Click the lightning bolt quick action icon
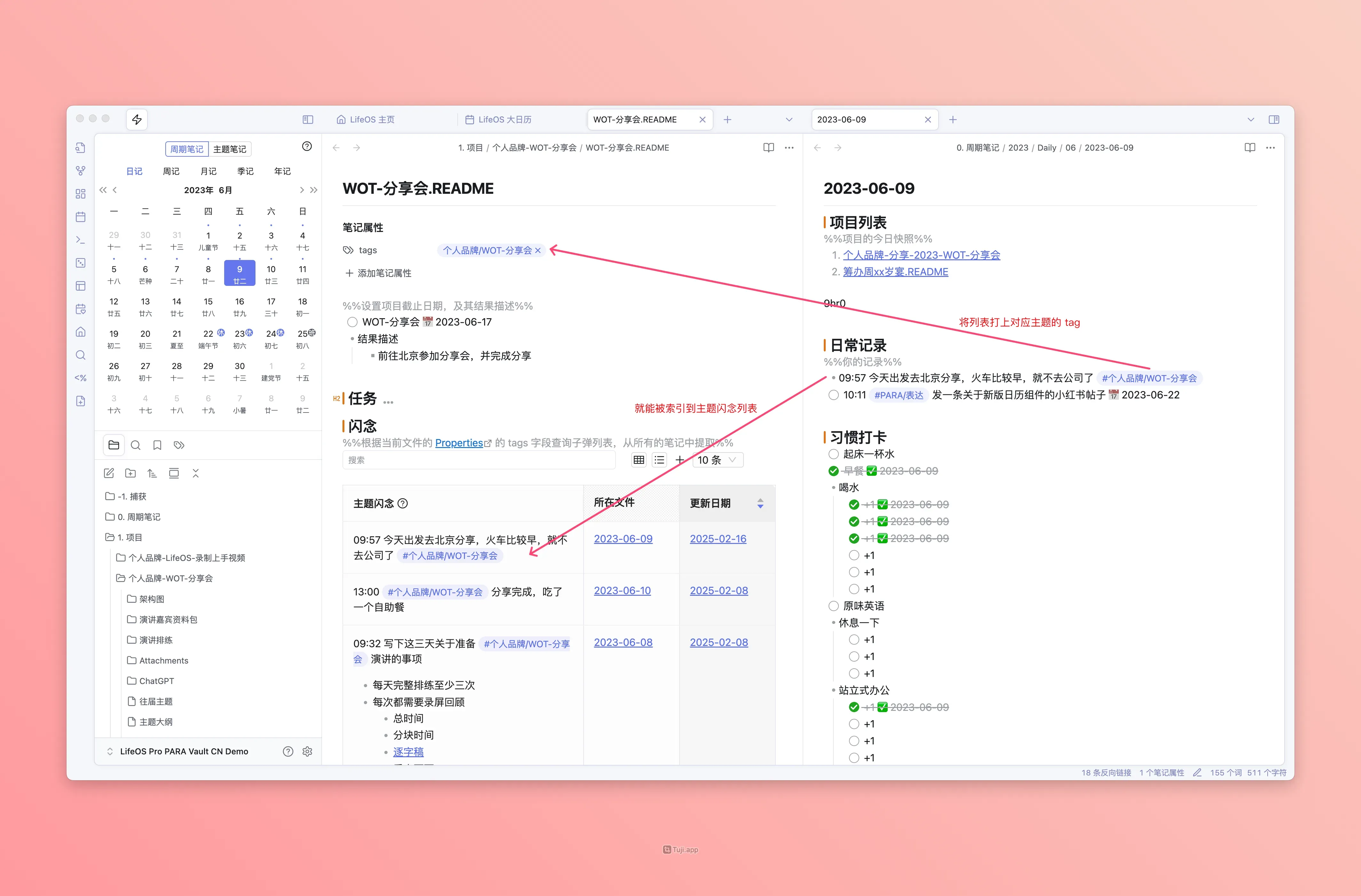Image resolution: width=1361 pixels, height=896 pixels. [137, 120]
